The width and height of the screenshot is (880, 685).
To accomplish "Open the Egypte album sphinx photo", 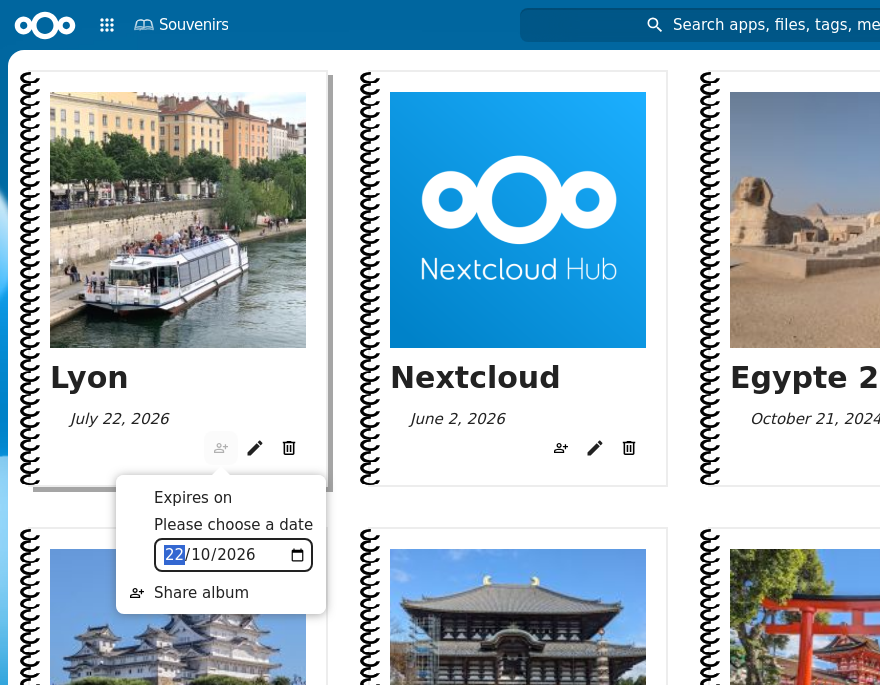I will 805,220.
